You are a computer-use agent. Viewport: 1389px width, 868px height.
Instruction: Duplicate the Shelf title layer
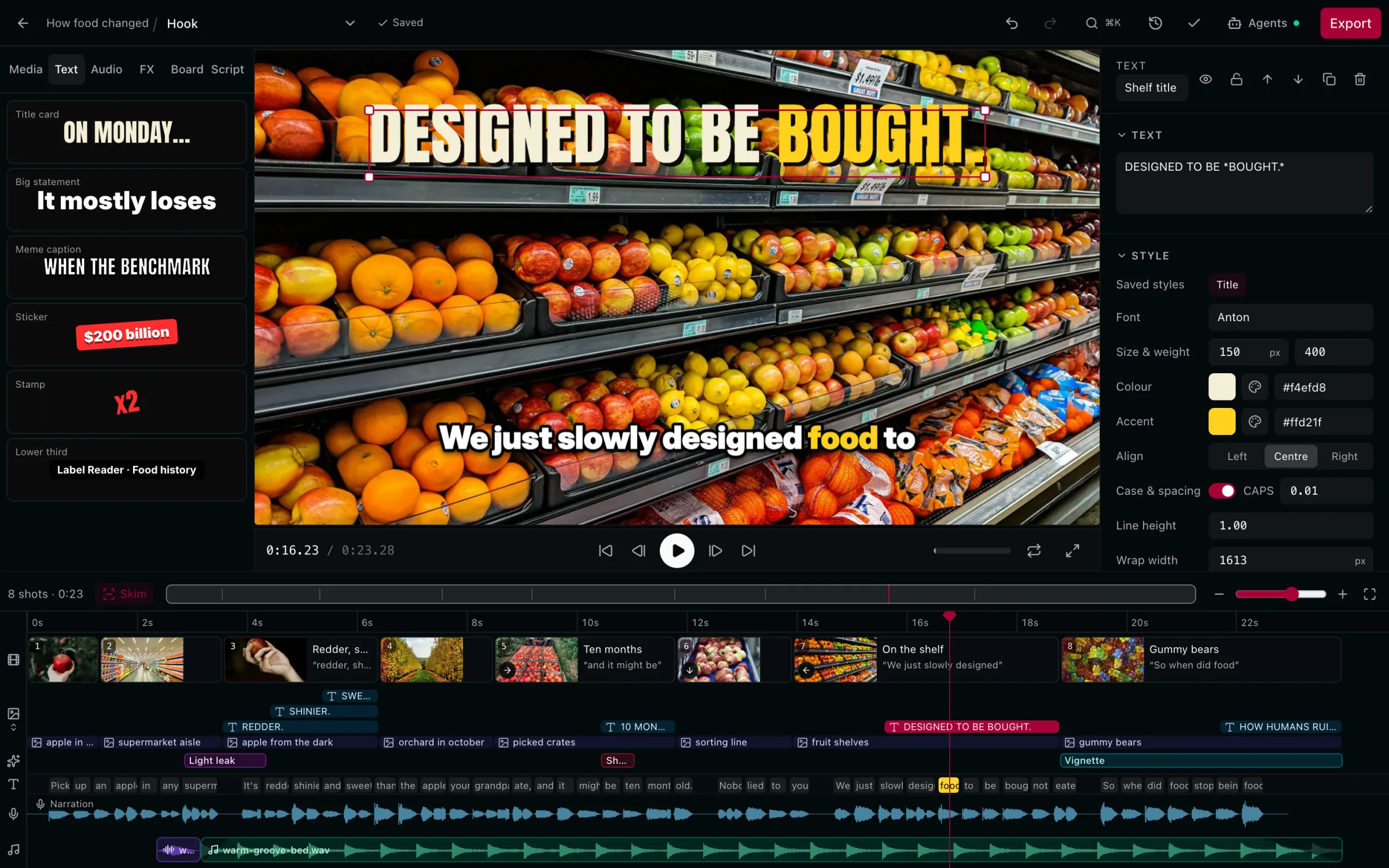click(1329, 79)
